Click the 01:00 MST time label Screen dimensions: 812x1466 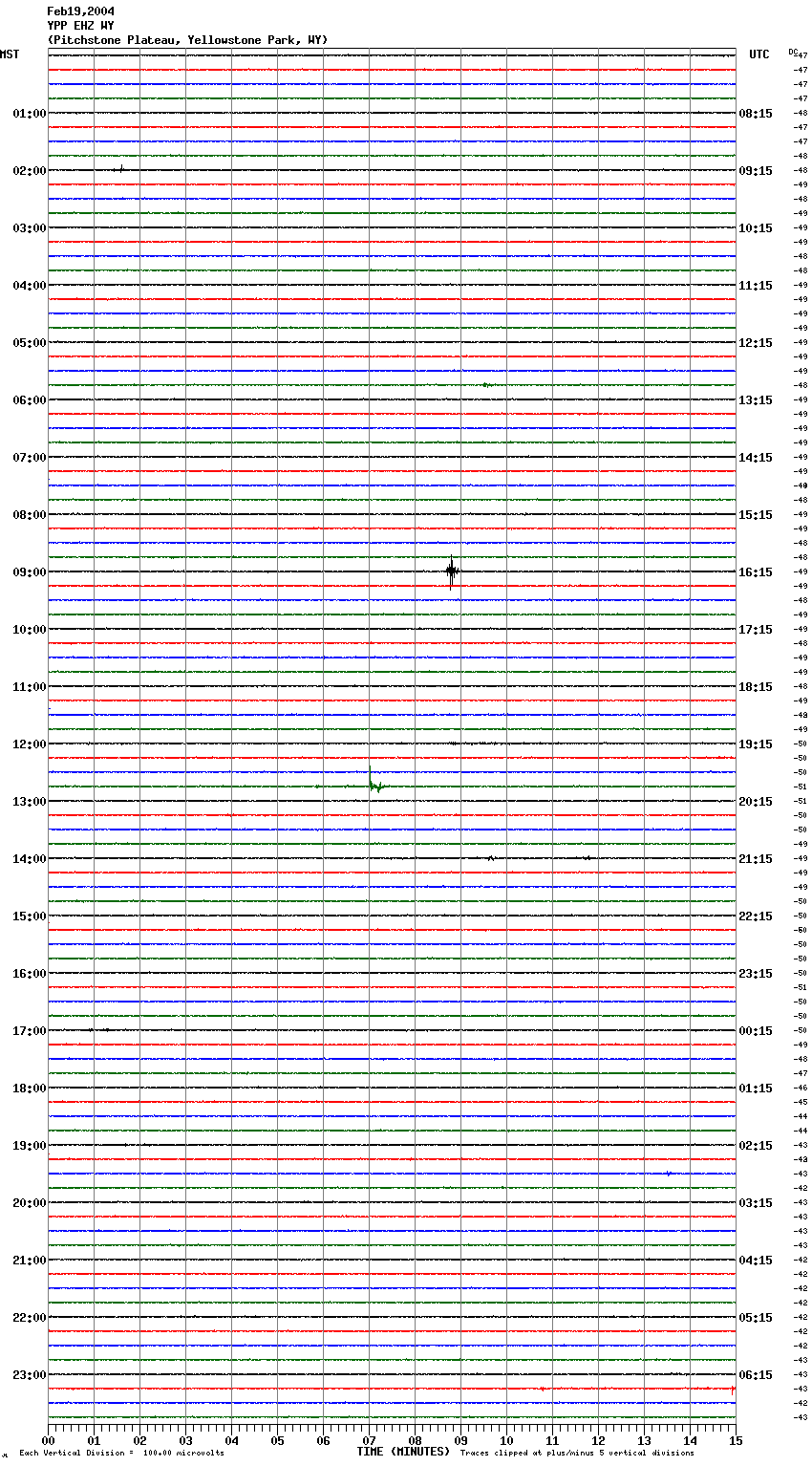click(29, 114)
